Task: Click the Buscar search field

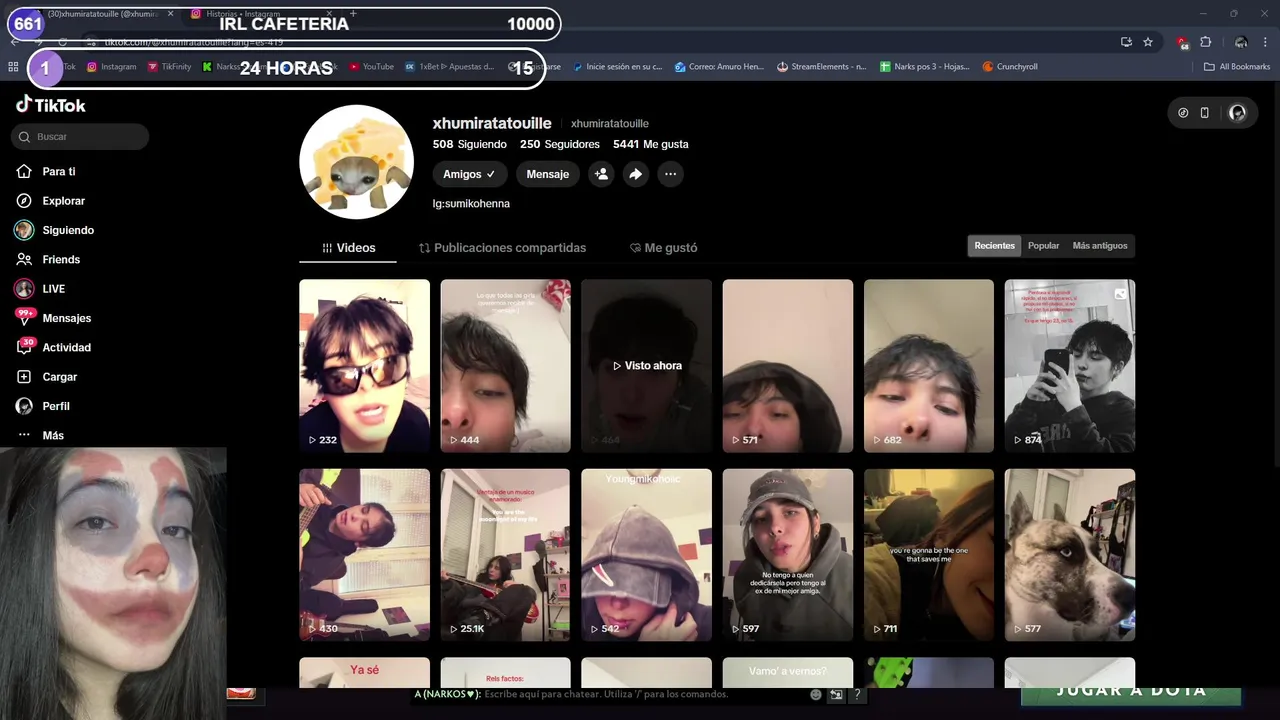Action: (80, 136)
